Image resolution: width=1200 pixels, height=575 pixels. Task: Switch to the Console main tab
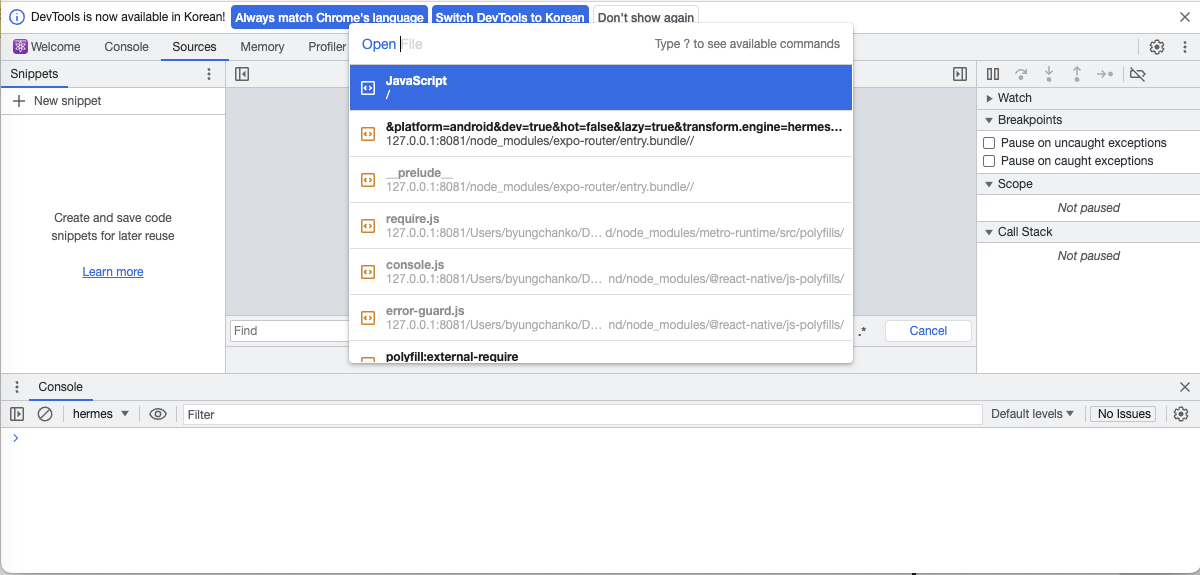[126, 47]
